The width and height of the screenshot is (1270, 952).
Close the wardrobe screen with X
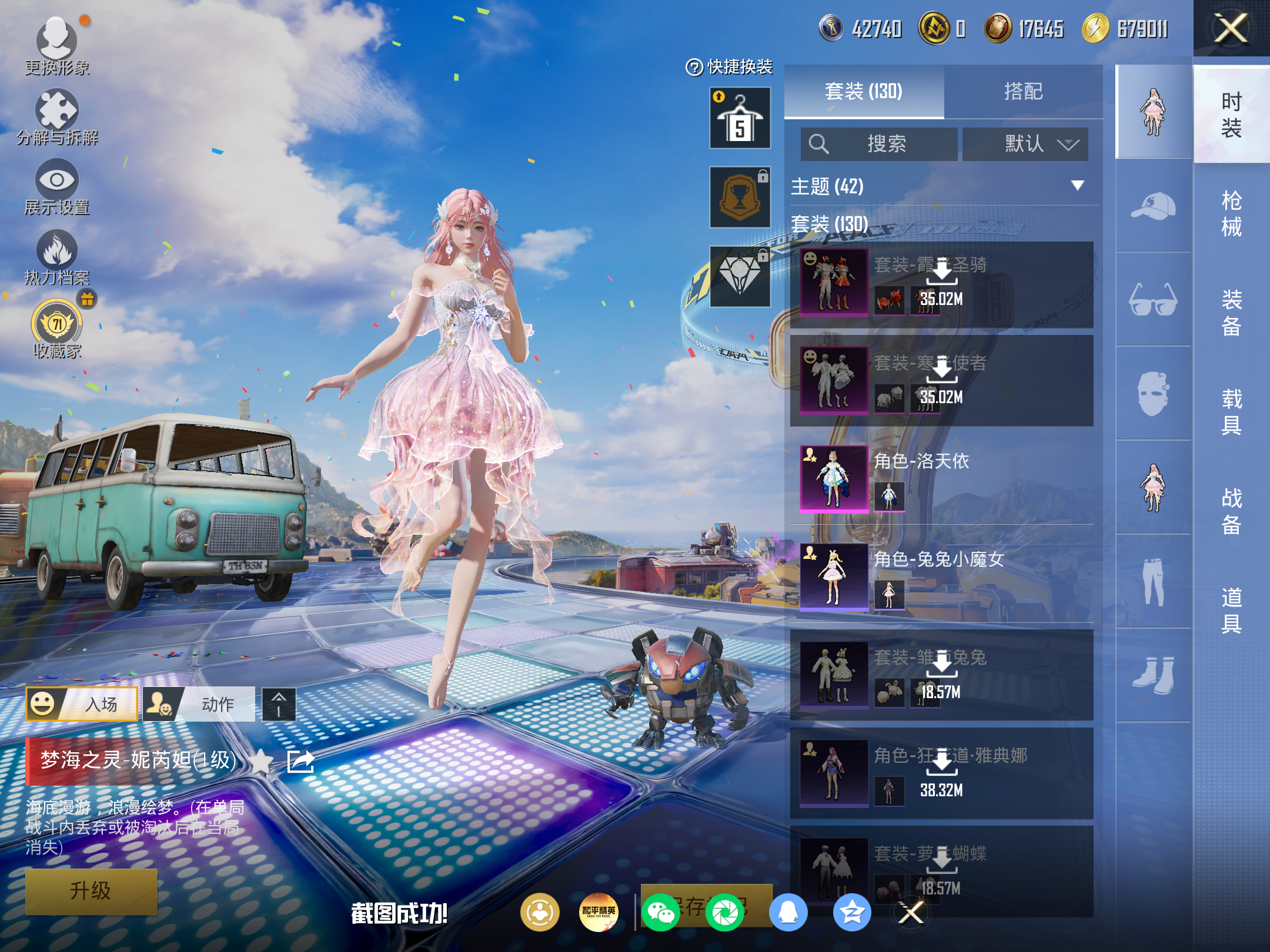(x=1231, y=28)
